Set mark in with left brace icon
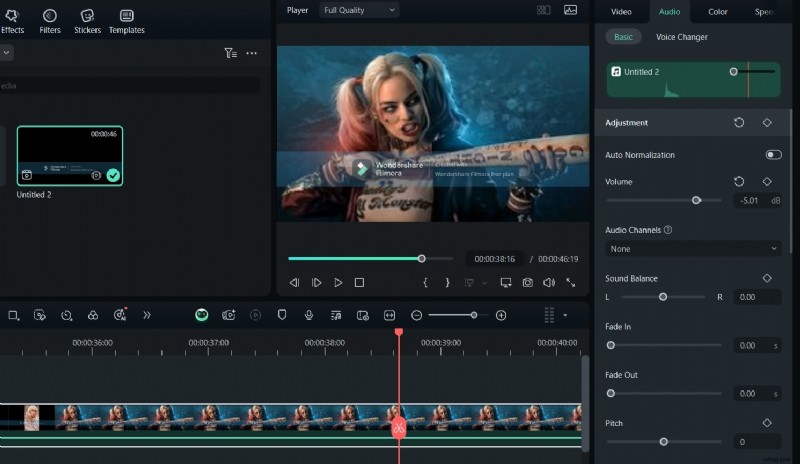This screenshot has width=800, height=464. pyautogui.click(x=425, y=282)
